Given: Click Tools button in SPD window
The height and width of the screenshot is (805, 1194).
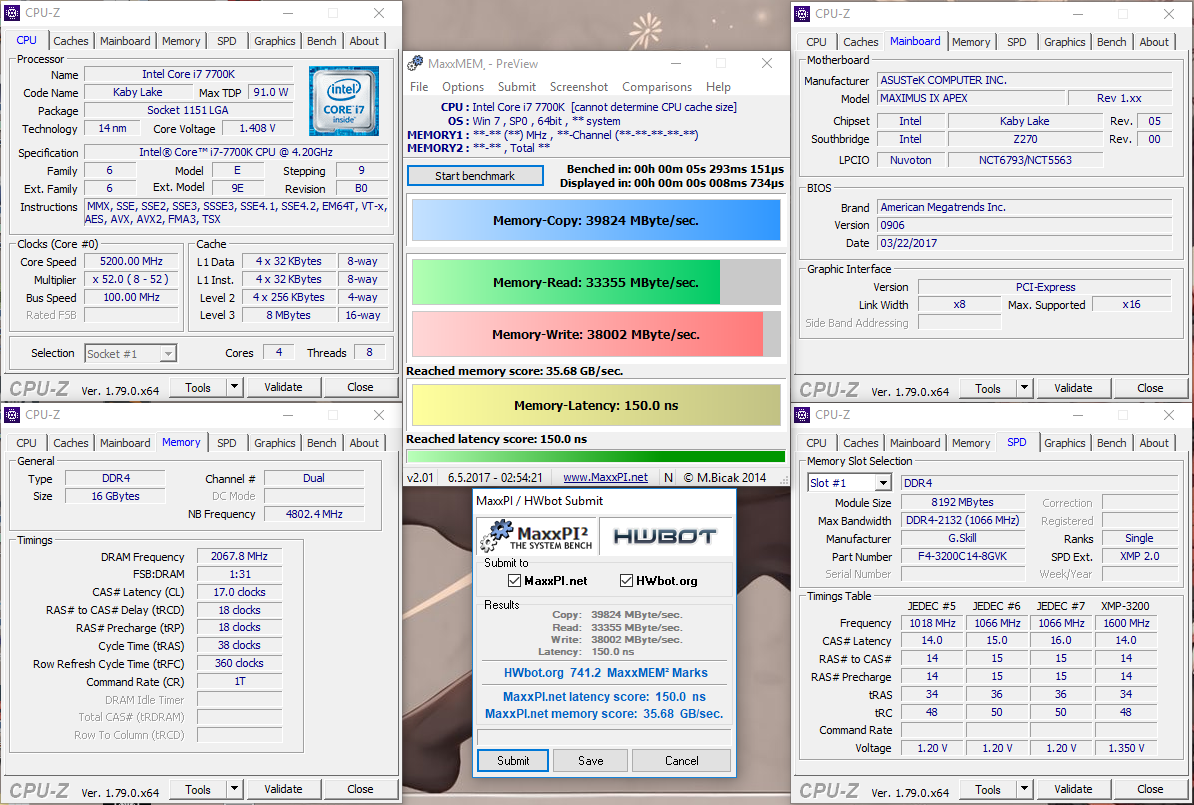Looking at the screenshot, I should [x=988, y=789].
